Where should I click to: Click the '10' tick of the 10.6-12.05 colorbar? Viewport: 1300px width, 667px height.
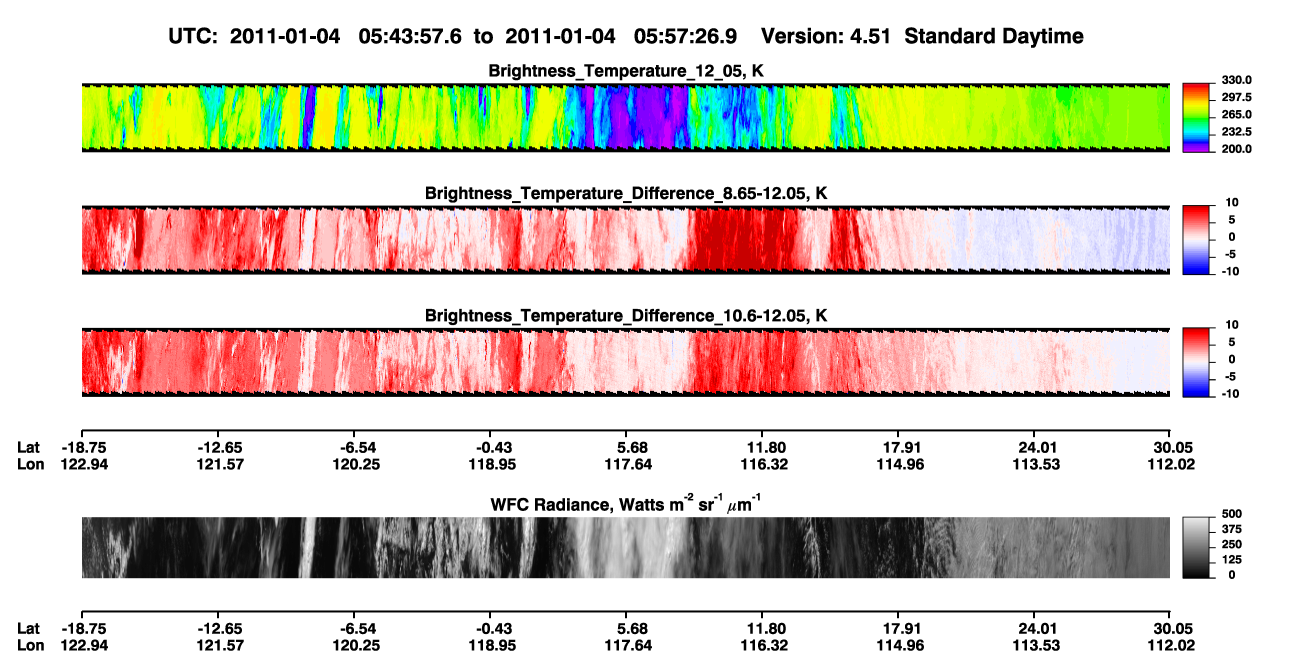click(x=1231, y=324)
